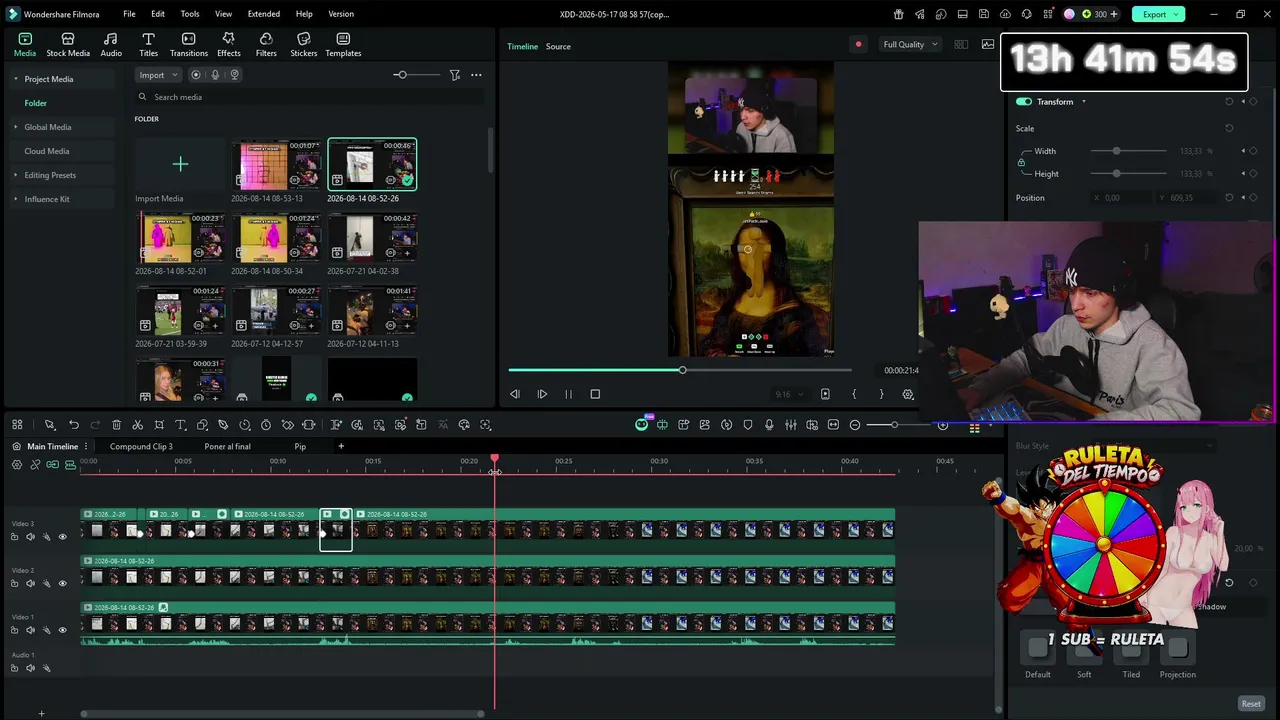
Task: Add a new timeline tab with plus
Action: click(341, 446)
